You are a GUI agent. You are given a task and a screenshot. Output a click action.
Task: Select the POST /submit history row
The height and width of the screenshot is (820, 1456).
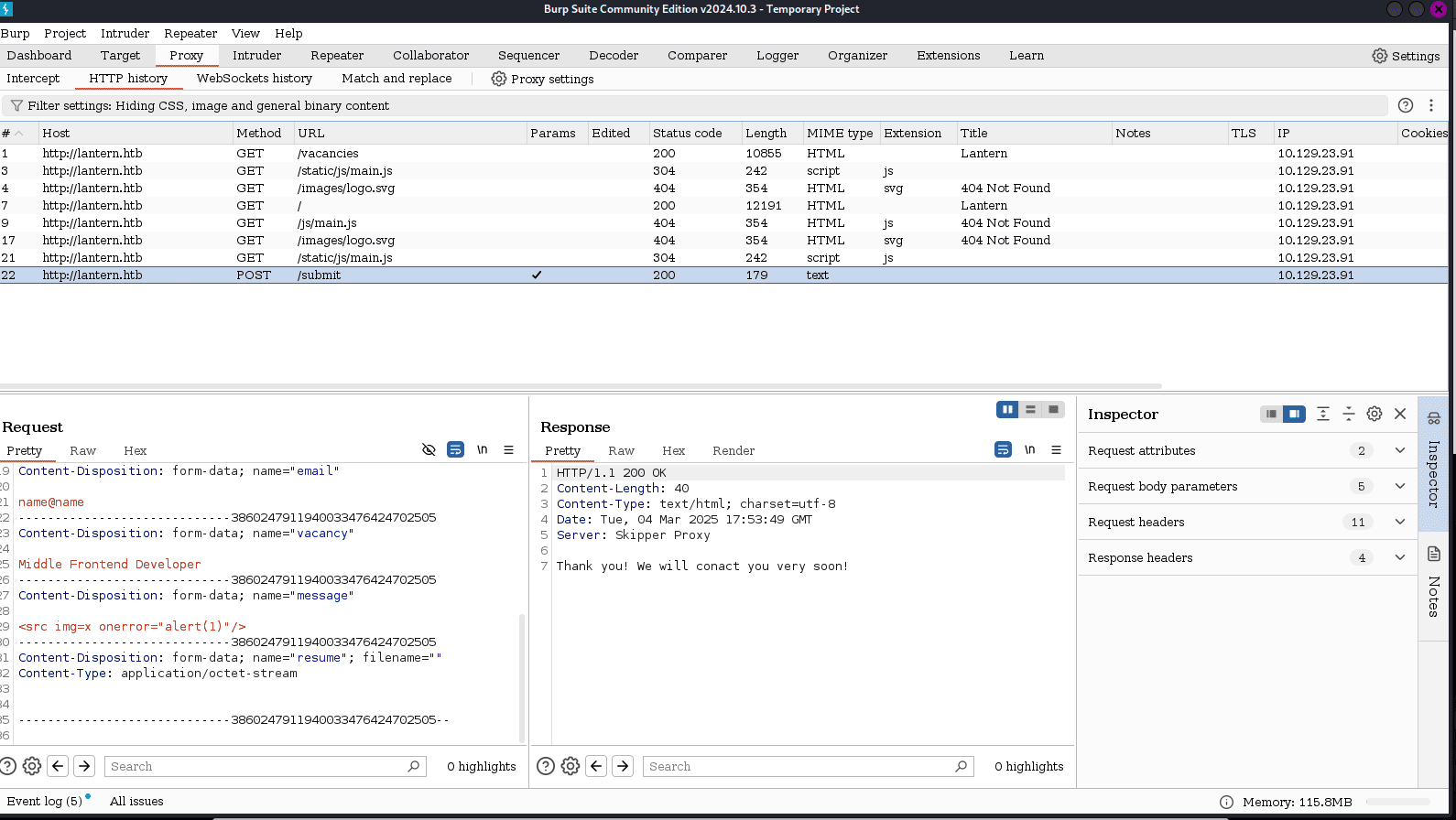723,275
